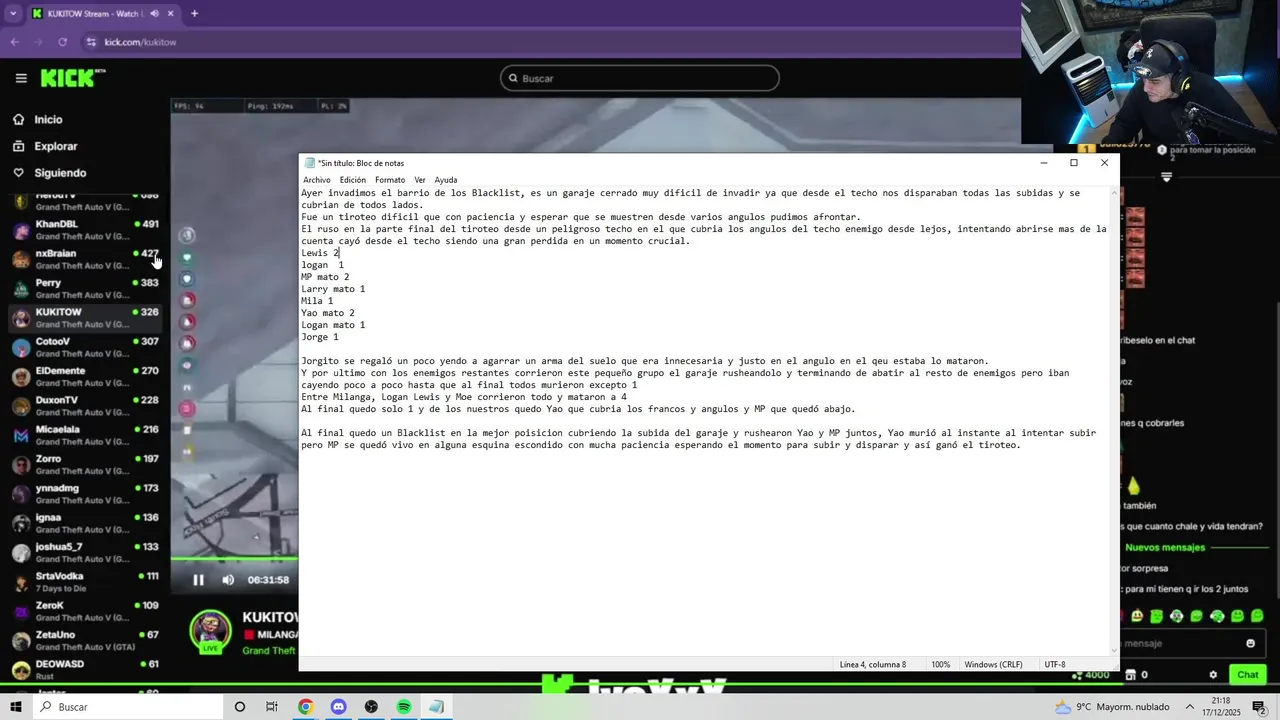Click 'Línea 4, columna 8' status text

[x=873, y=664]
